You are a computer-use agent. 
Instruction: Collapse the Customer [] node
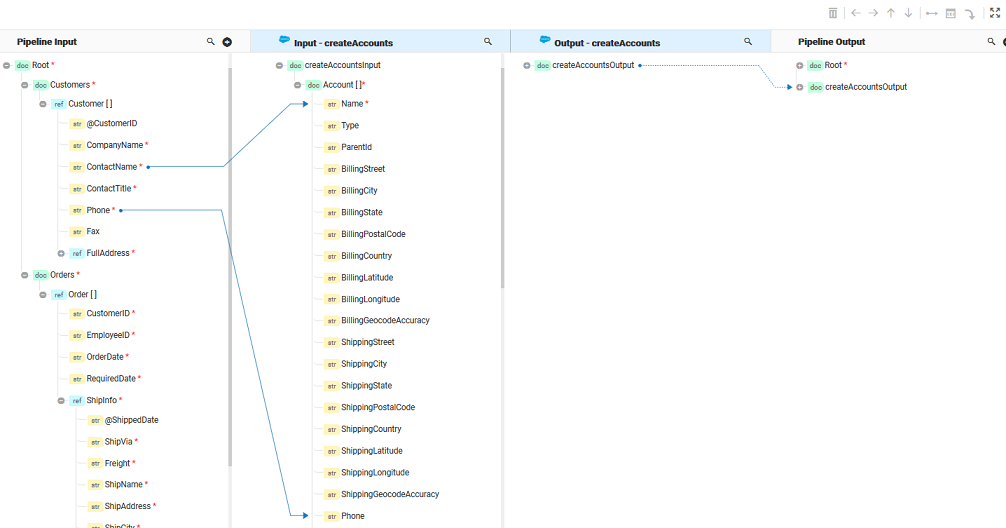coord(43,104)
